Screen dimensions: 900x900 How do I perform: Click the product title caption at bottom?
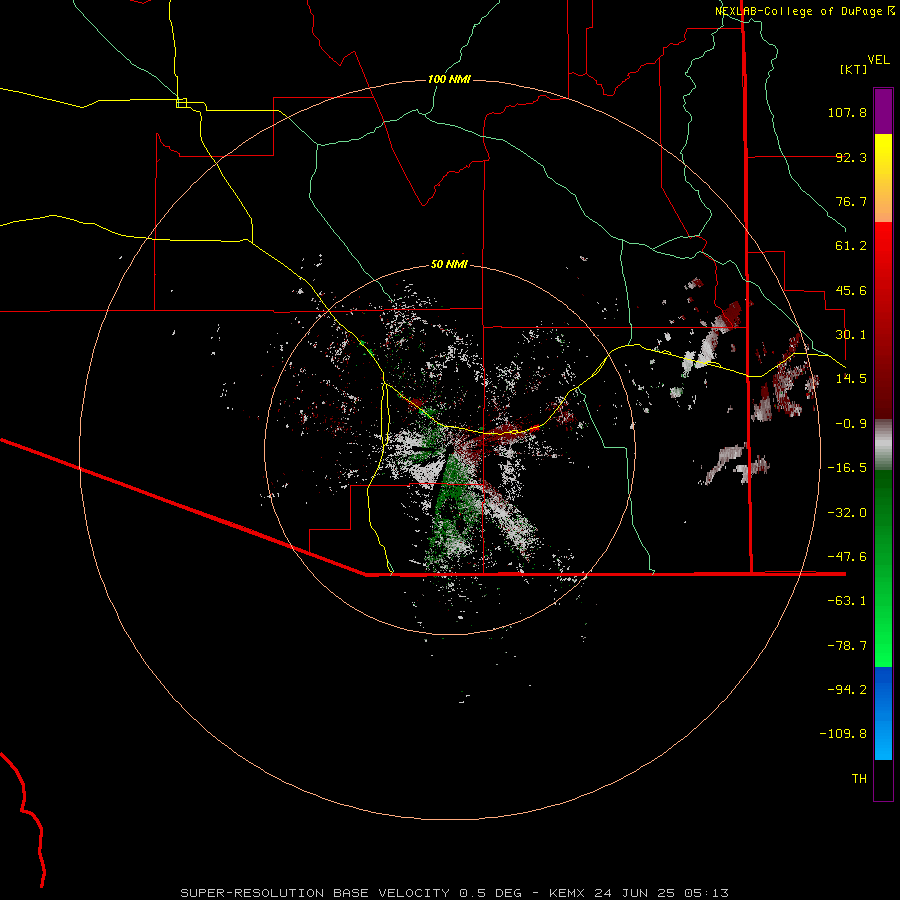tap(455, 893)
